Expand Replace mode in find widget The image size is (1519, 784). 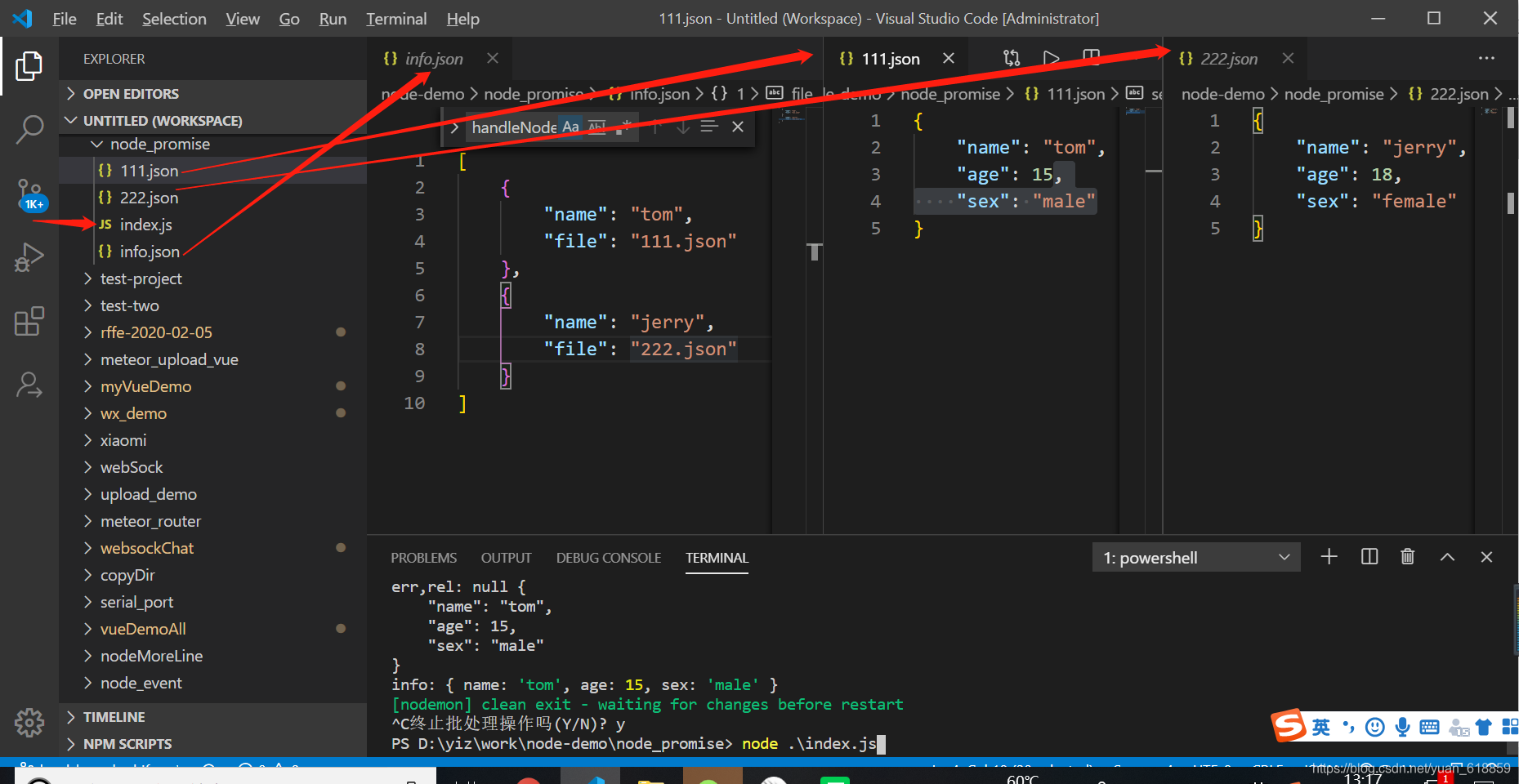coord(454,127)
